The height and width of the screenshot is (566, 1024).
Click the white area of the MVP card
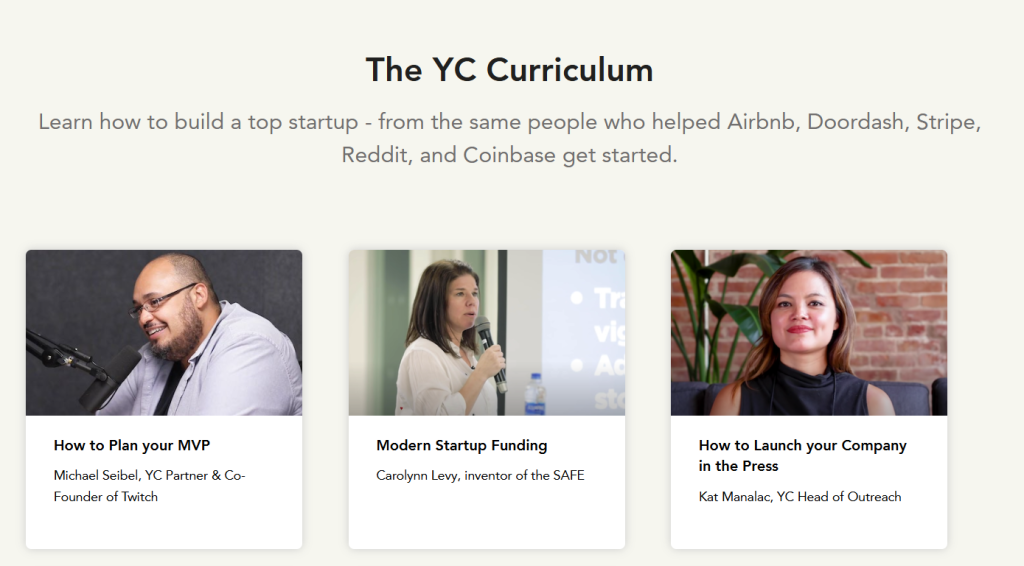point(164,527)
